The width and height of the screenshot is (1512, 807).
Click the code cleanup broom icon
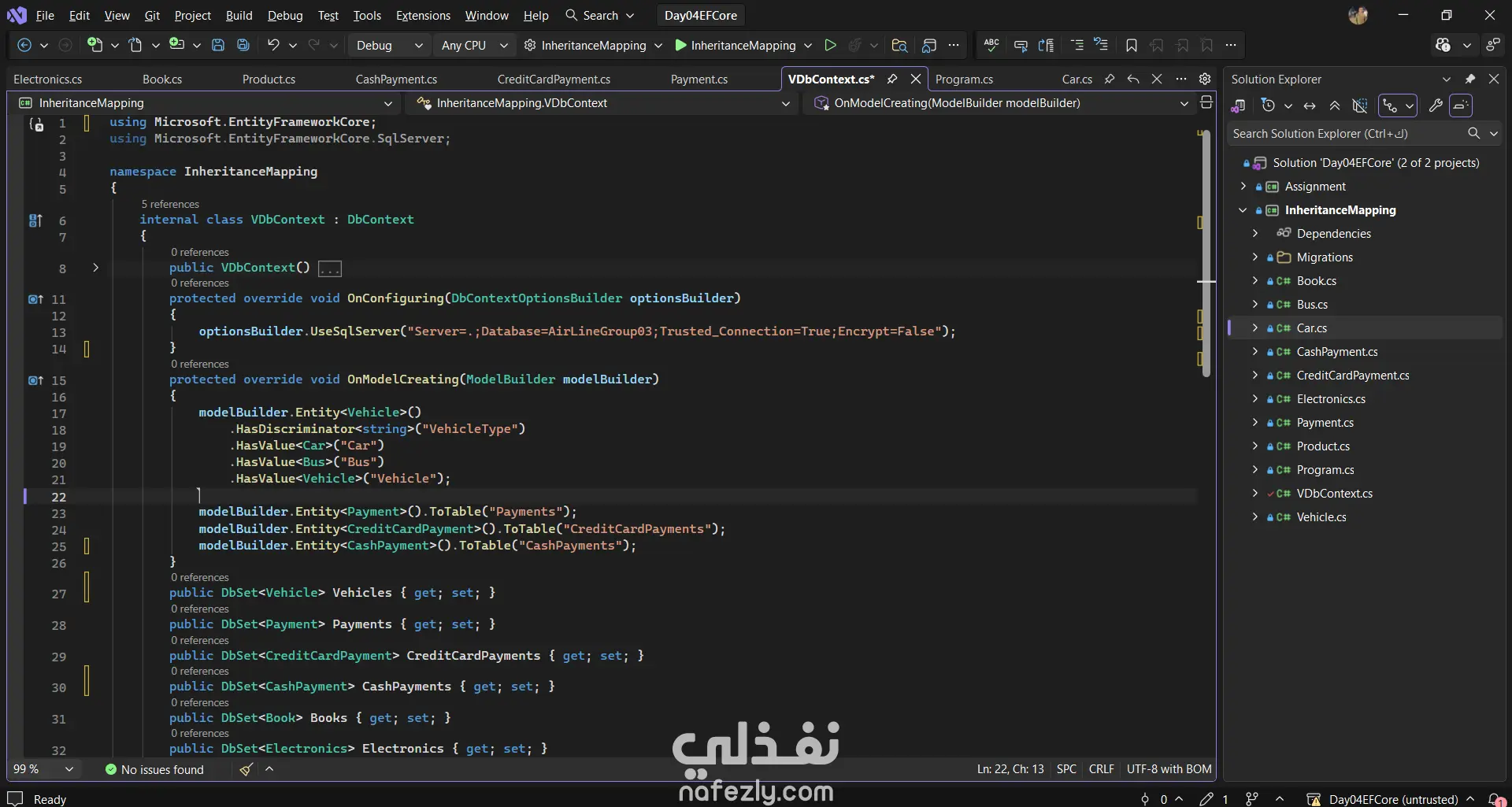[246, 769]
